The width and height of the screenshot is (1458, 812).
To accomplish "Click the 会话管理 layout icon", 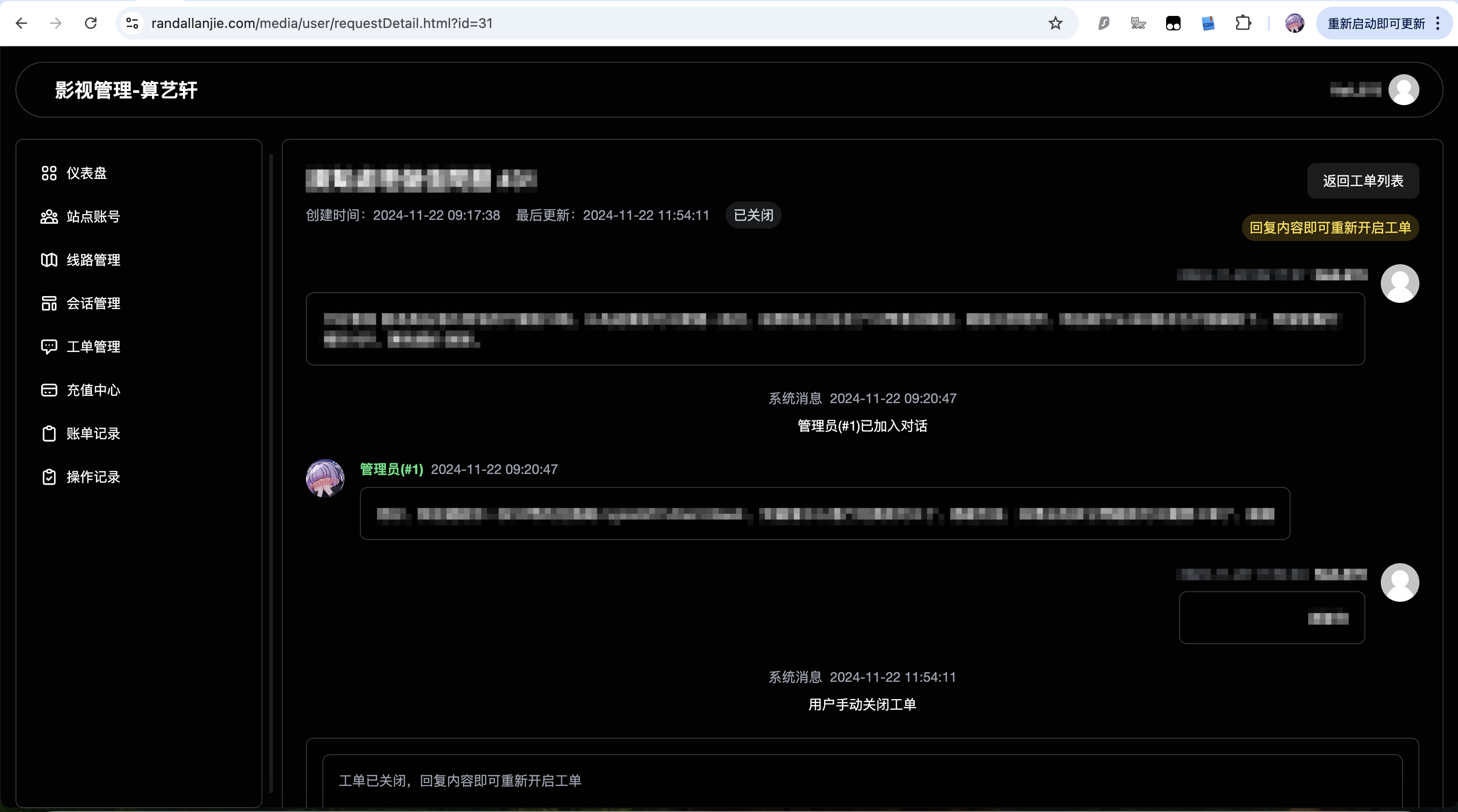I will coord(49,303).
